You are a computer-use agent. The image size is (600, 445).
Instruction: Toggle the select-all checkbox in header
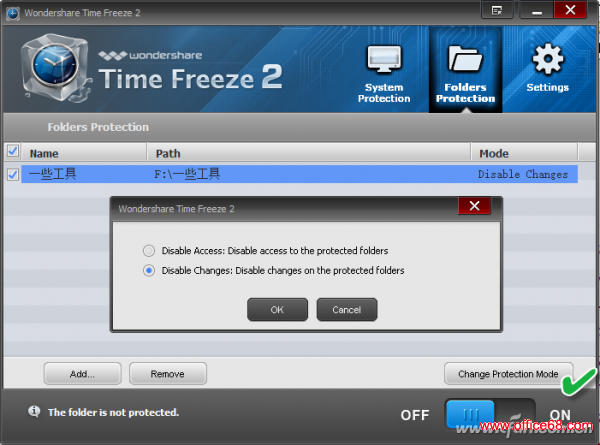click(13, 151)
